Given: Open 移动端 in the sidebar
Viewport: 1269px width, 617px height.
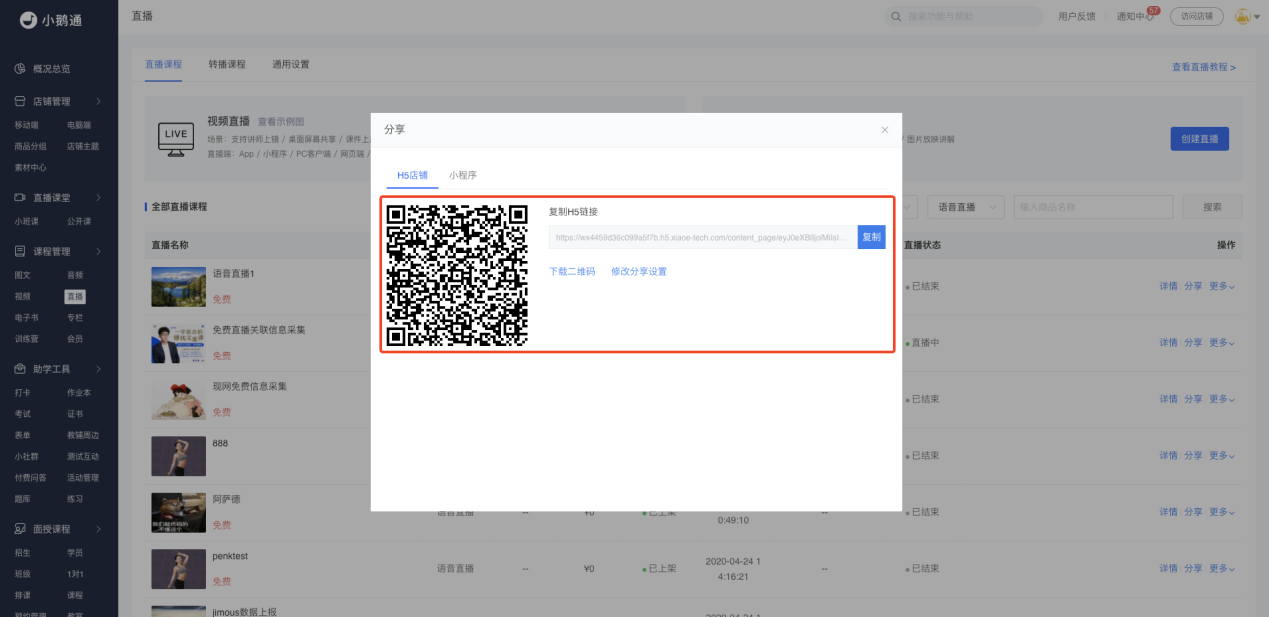Looking at the screenshot, I should pyautogui.click(x=26, y=125).
